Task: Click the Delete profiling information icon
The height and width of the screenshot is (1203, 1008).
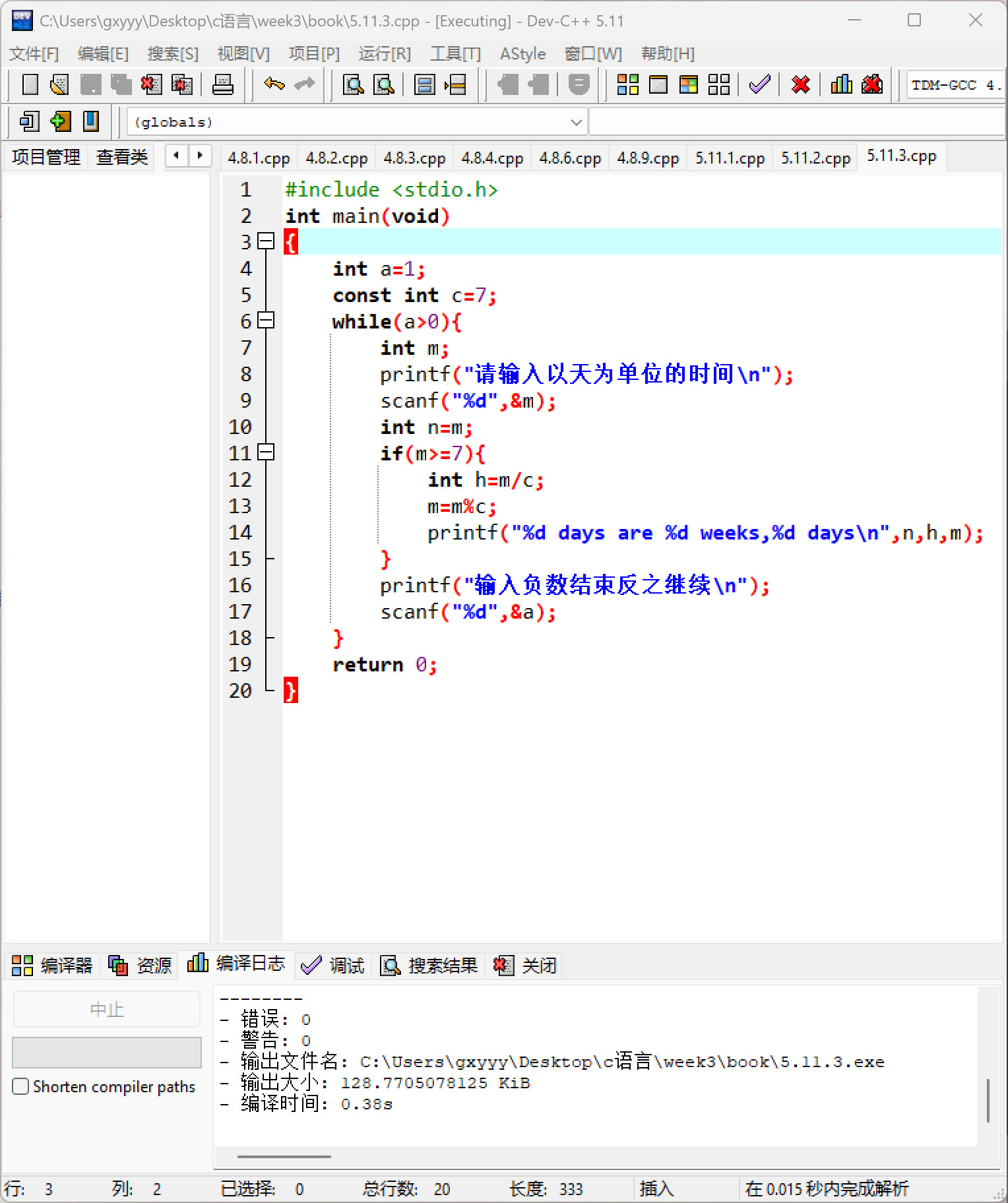Action: [x=872, y=84]
